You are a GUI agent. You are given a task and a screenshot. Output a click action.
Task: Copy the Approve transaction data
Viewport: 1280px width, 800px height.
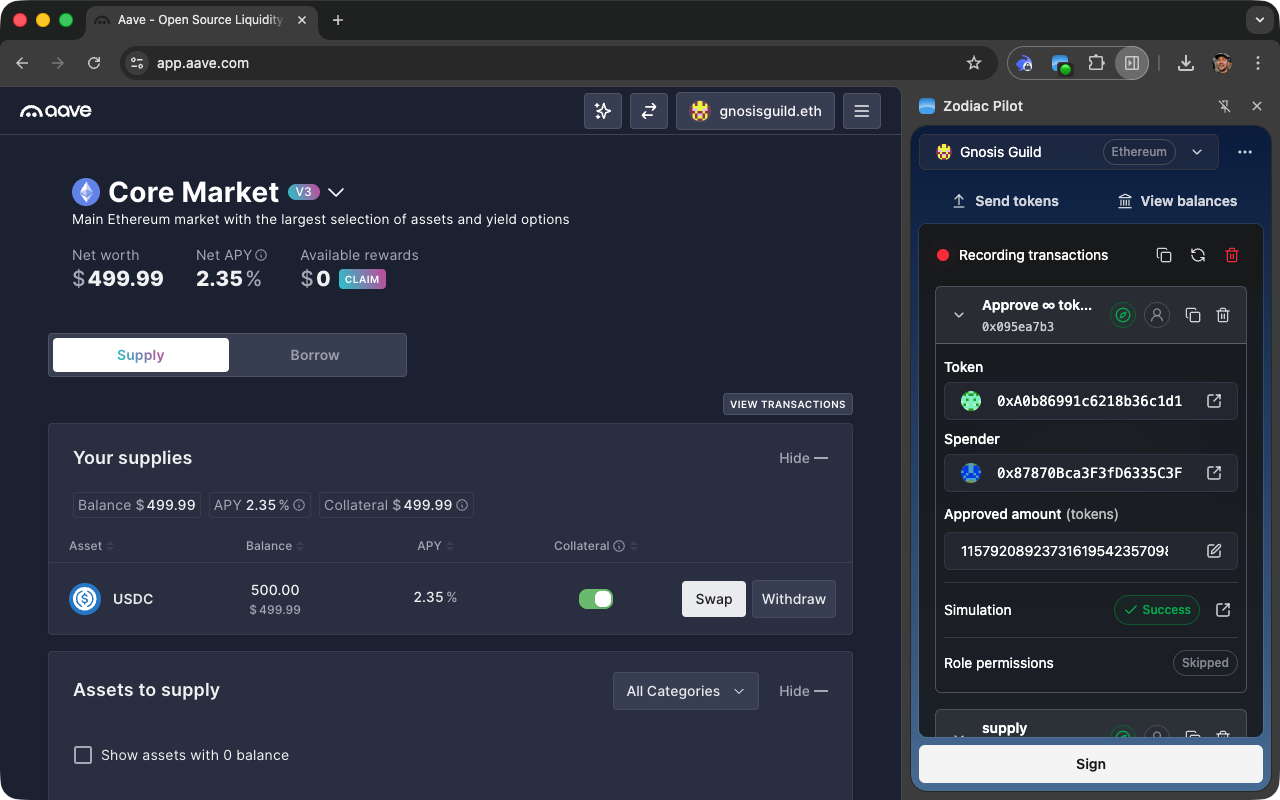coord(1193,315)
